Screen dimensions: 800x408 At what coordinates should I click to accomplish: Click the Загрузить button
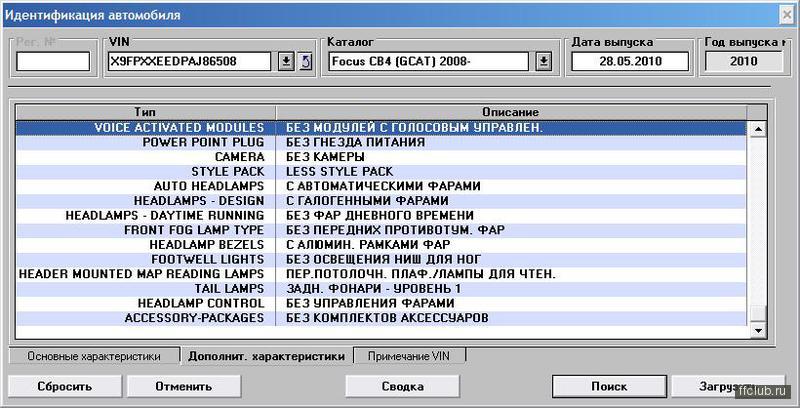point(728,387)
